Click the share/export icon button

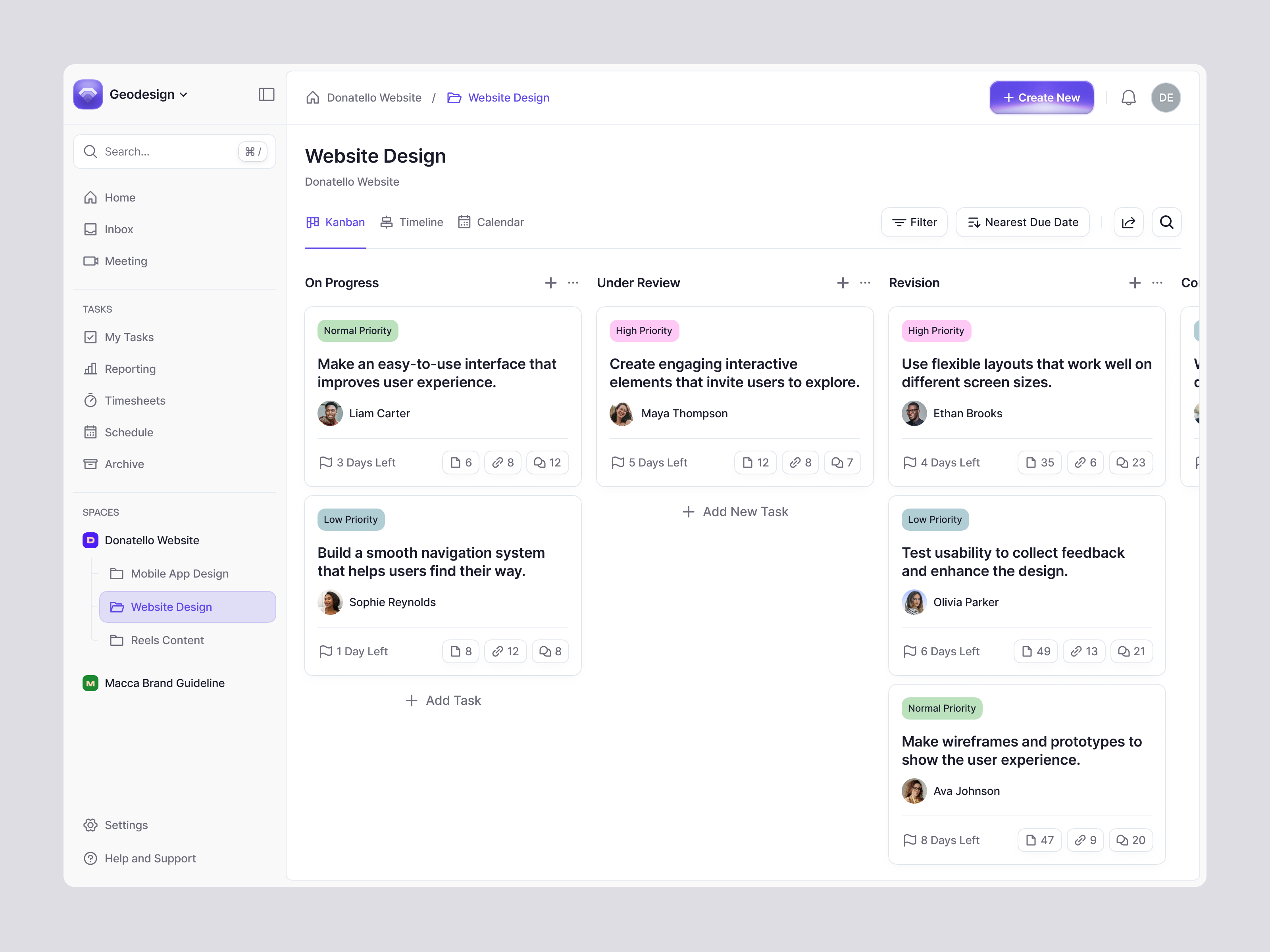(x=1128, y=222)
